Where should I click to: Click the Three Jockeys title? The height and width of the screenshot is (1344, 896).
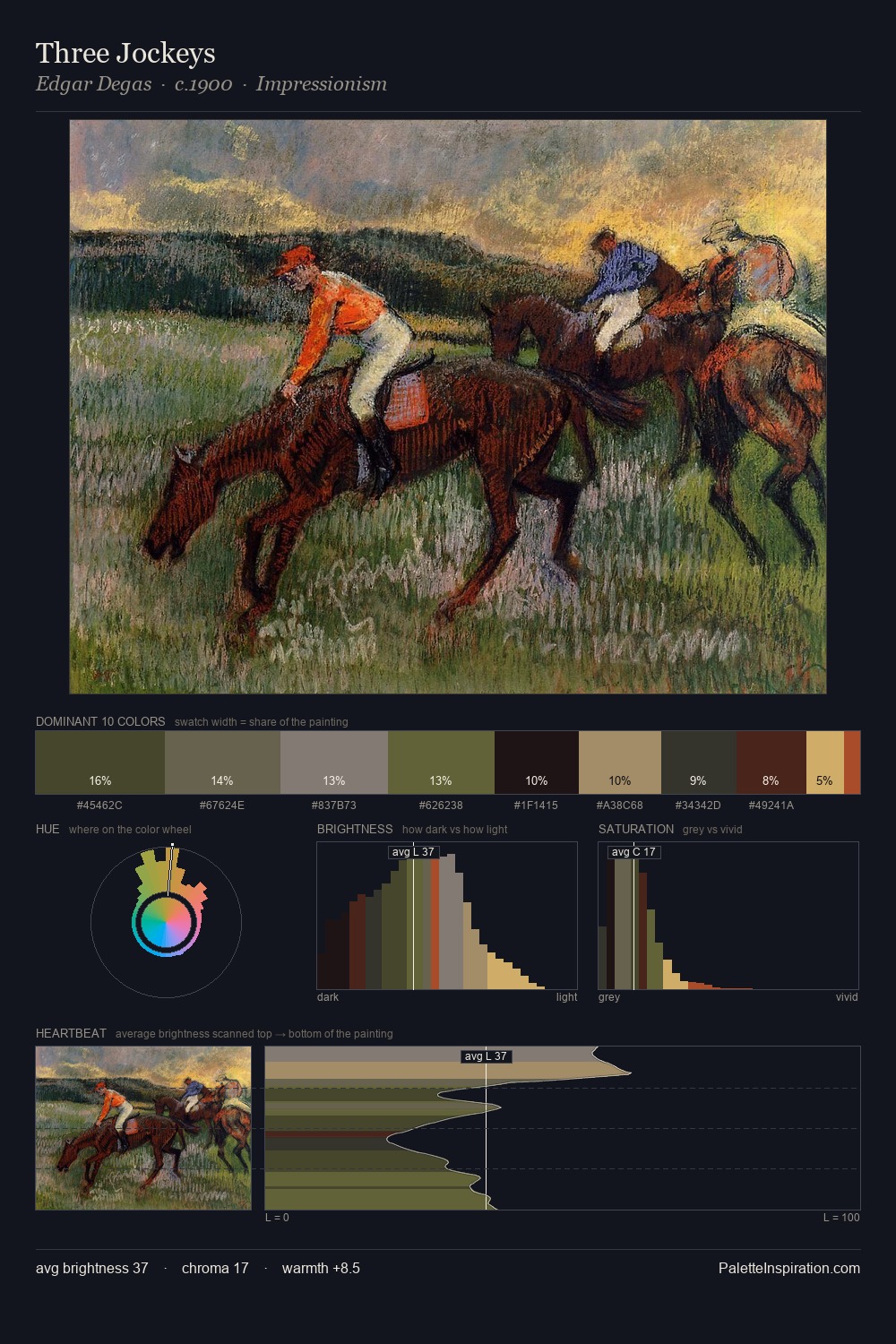tap(125, 54)
